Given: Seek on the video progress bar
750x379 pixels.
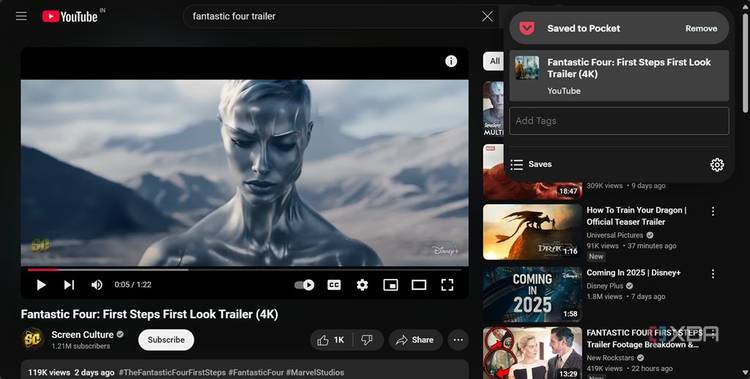Looking at the screenshot, I should click(x=244, y=270).
